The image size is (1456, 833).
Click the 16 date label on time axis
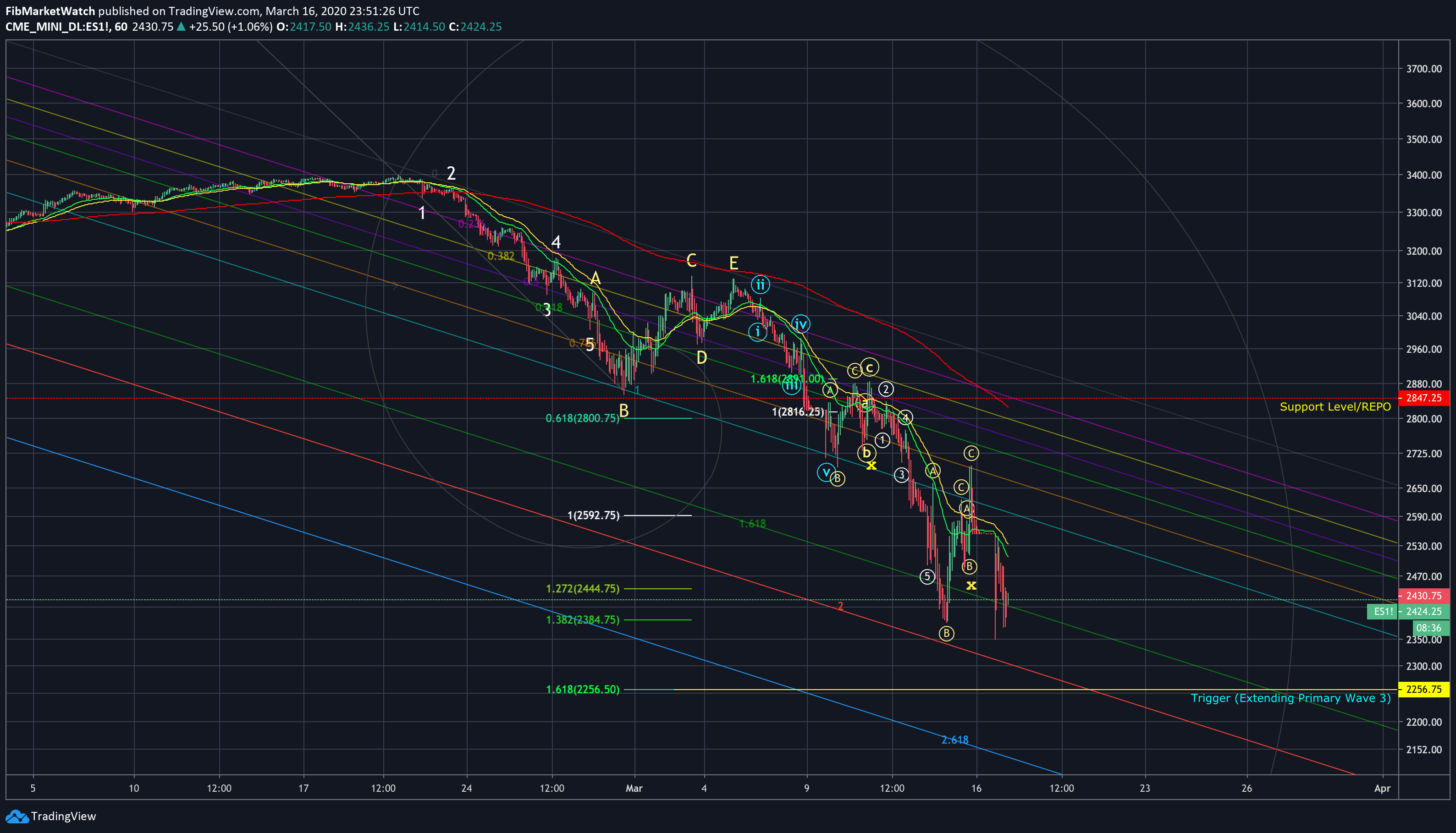976,789
